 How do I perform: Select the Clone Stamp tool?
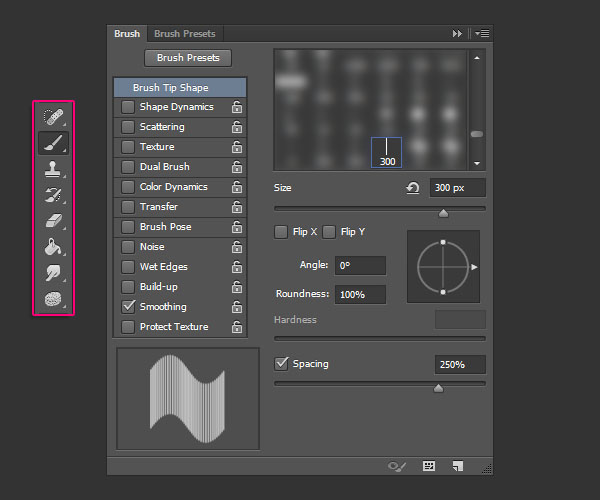pyautogui.click(x=52, y=170)
